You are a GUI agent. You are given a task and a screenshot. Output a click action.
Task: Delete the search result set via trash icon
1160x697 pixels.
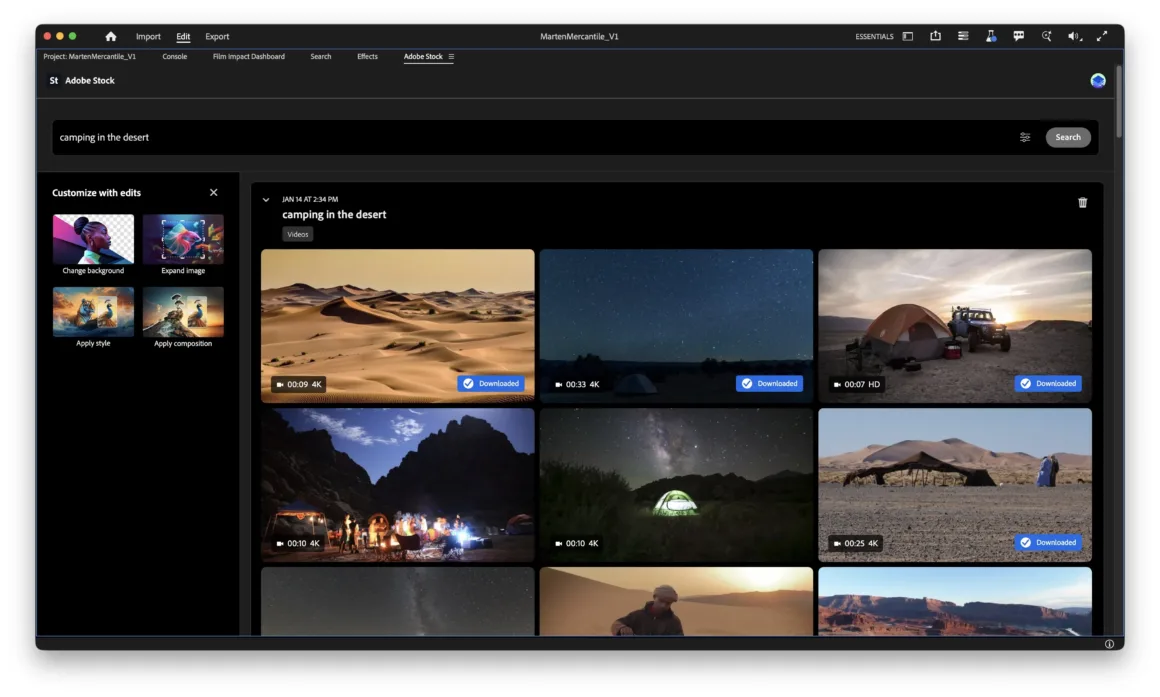[x=1082, y=202]
